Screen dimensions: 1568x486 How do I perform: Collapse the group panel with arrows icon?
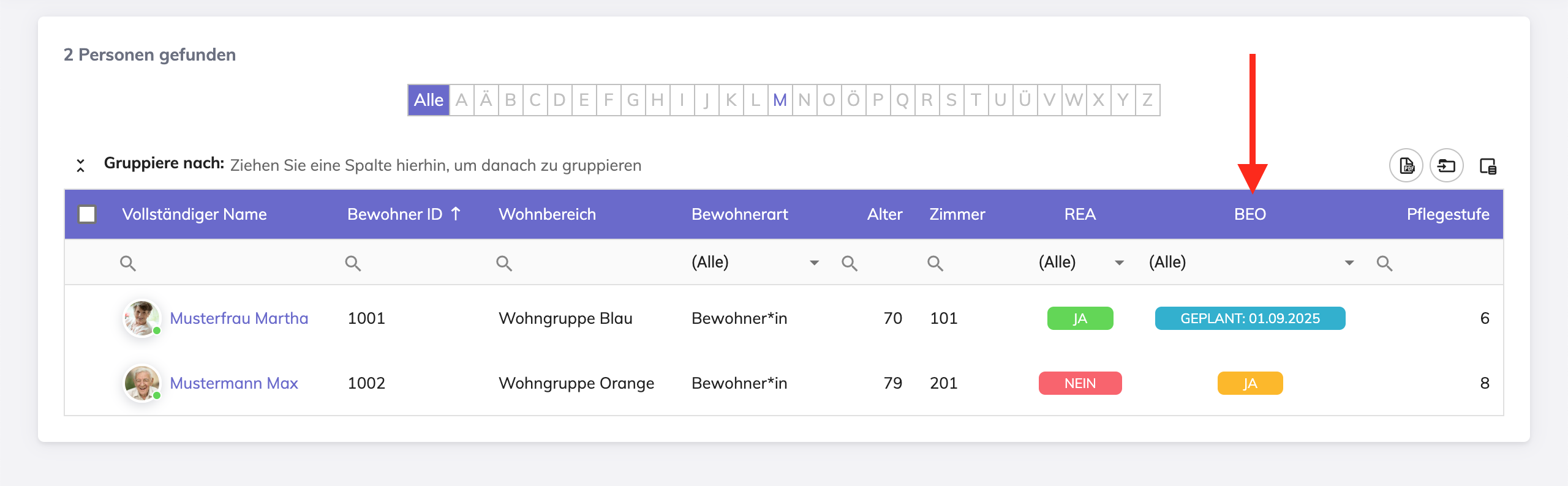[80, 165]
